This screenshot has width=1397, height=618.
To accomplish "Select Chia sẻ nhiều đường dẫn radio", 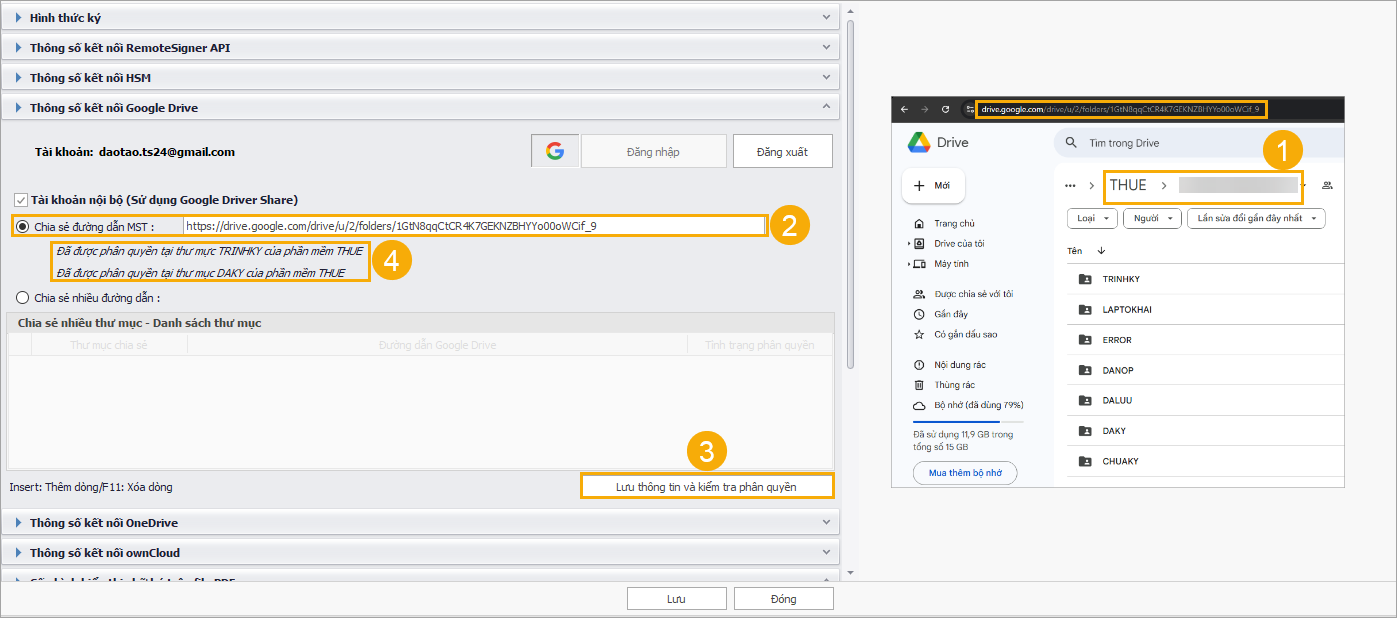I will [x=23, y=297].
